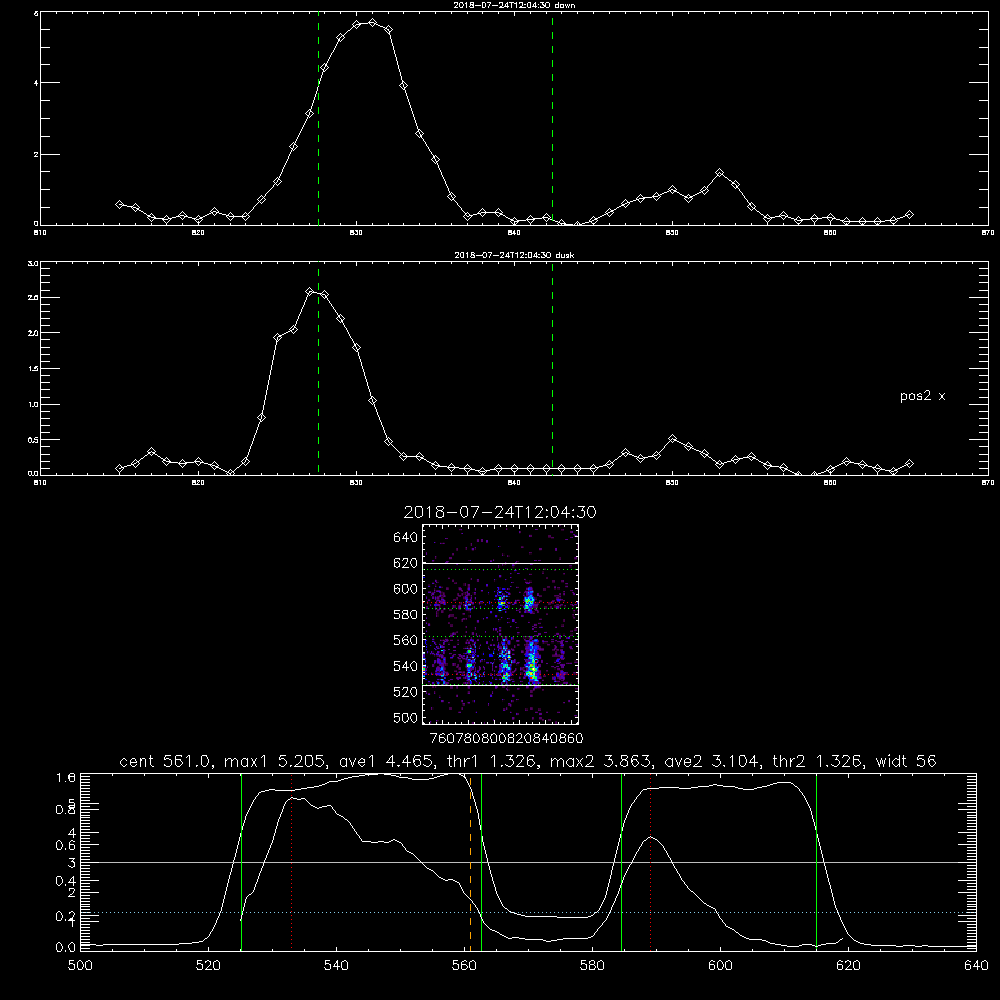Click heatmap y-axis label '520'
Viewport: 1000px width, 1000px height.
(406, 692)
